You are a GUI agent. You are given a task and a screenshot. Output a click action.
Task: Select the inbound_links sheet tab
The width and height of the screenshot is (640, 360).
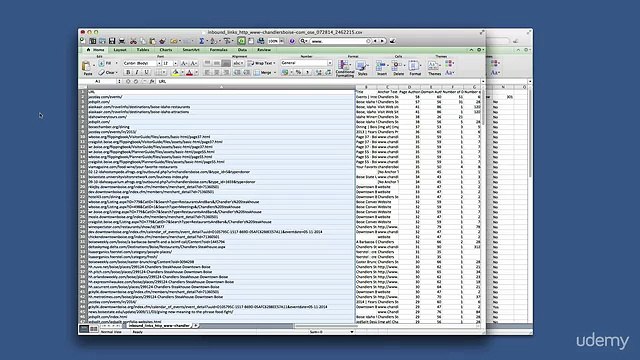pos(159,325)
